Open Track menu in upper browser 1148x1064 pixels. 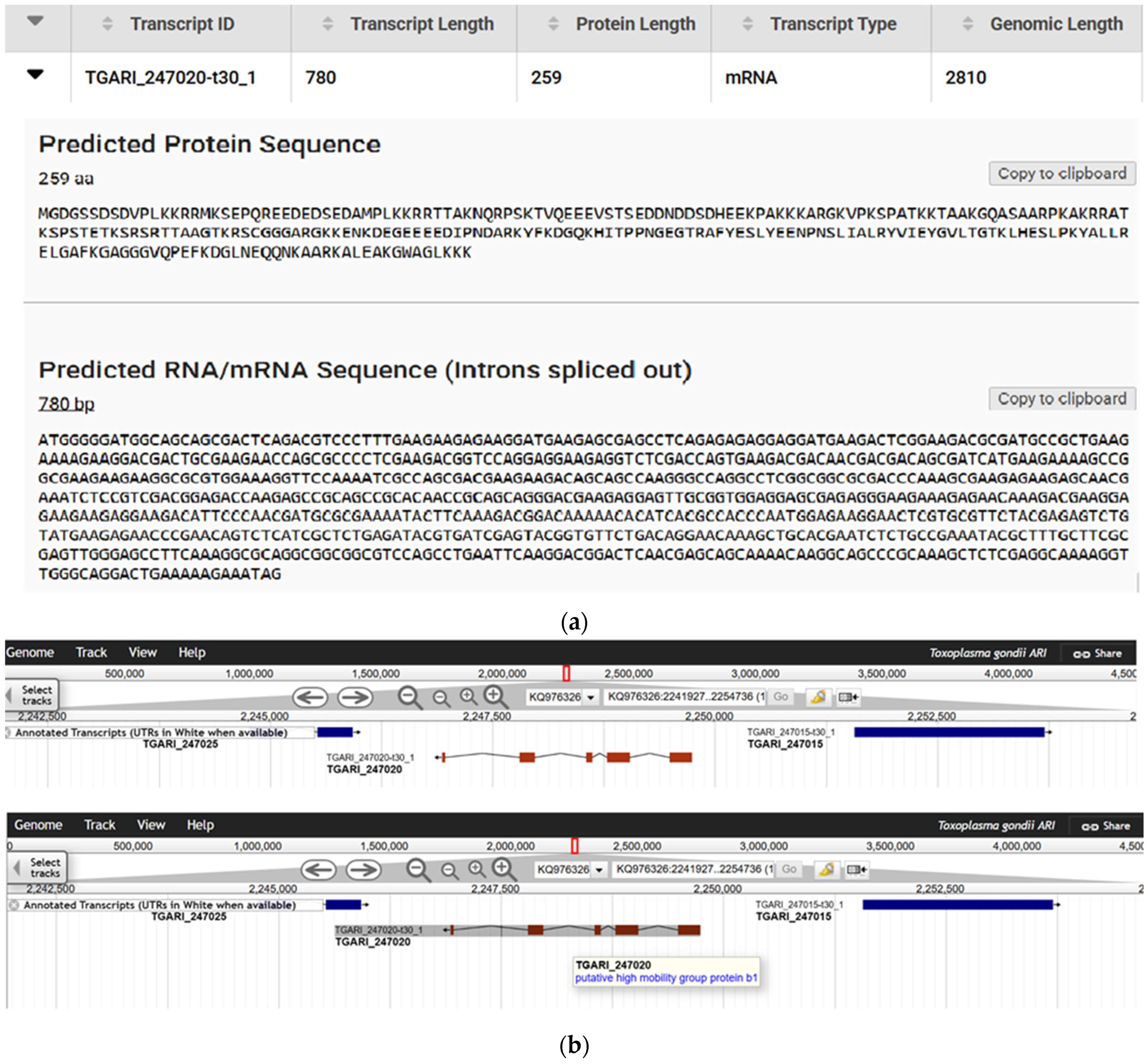click(92, 652)
